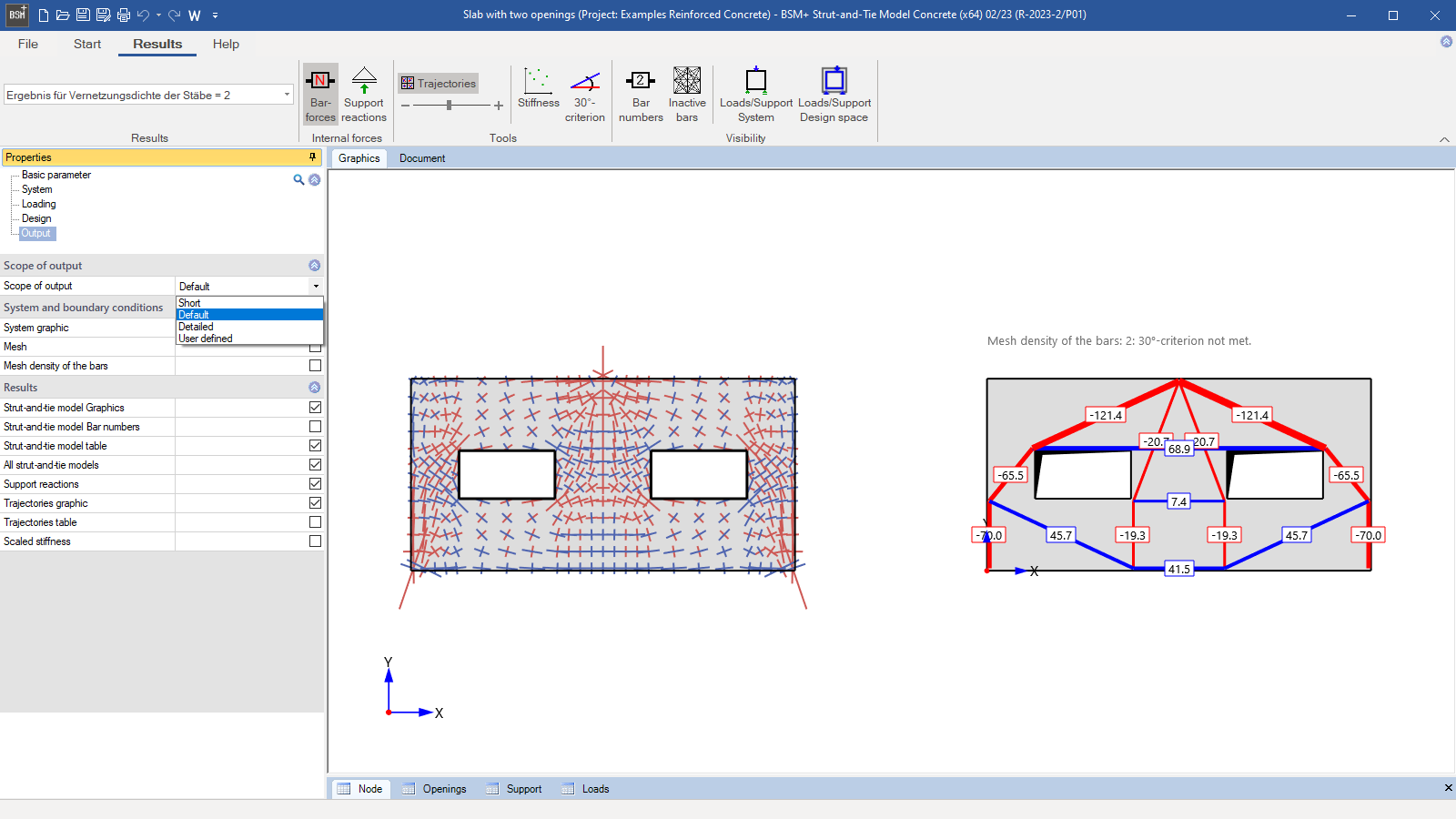Redo the last undone action
The width and height of the screenshot is (1456, 819).
point(175,15)
